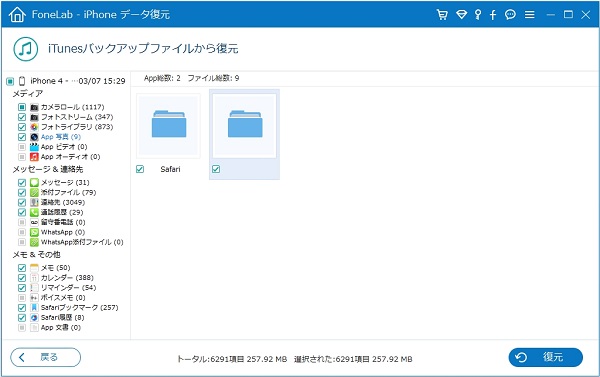Click the Safariブックマーク bookmark icon
The height and width of the screenshot is (377, 600).
pos(34,308)
